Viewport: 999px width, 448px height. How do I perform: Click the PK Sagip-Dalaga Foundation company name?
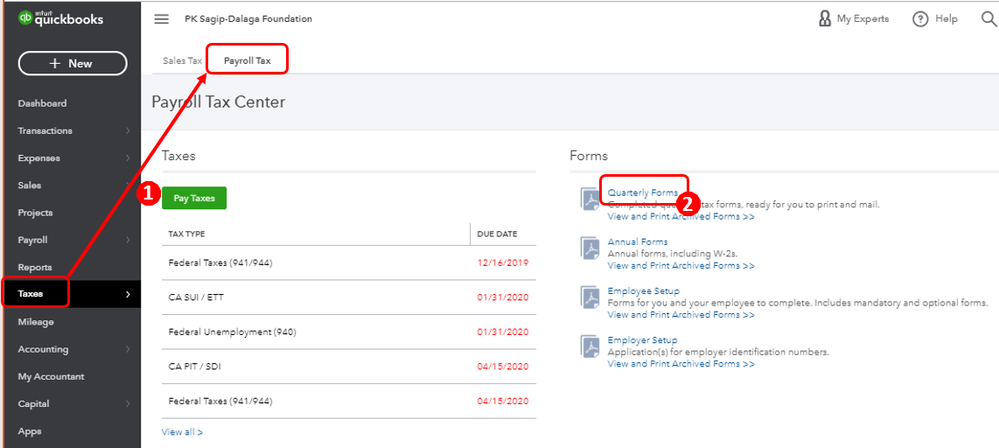point(248,19)
